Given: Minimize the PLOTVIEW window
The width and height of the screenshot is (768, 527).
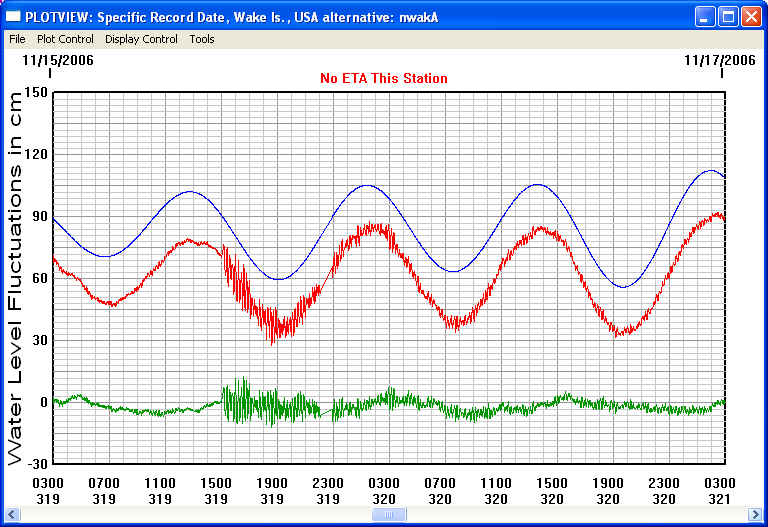Looking at the screenshot, I should (x=706, y=16).
